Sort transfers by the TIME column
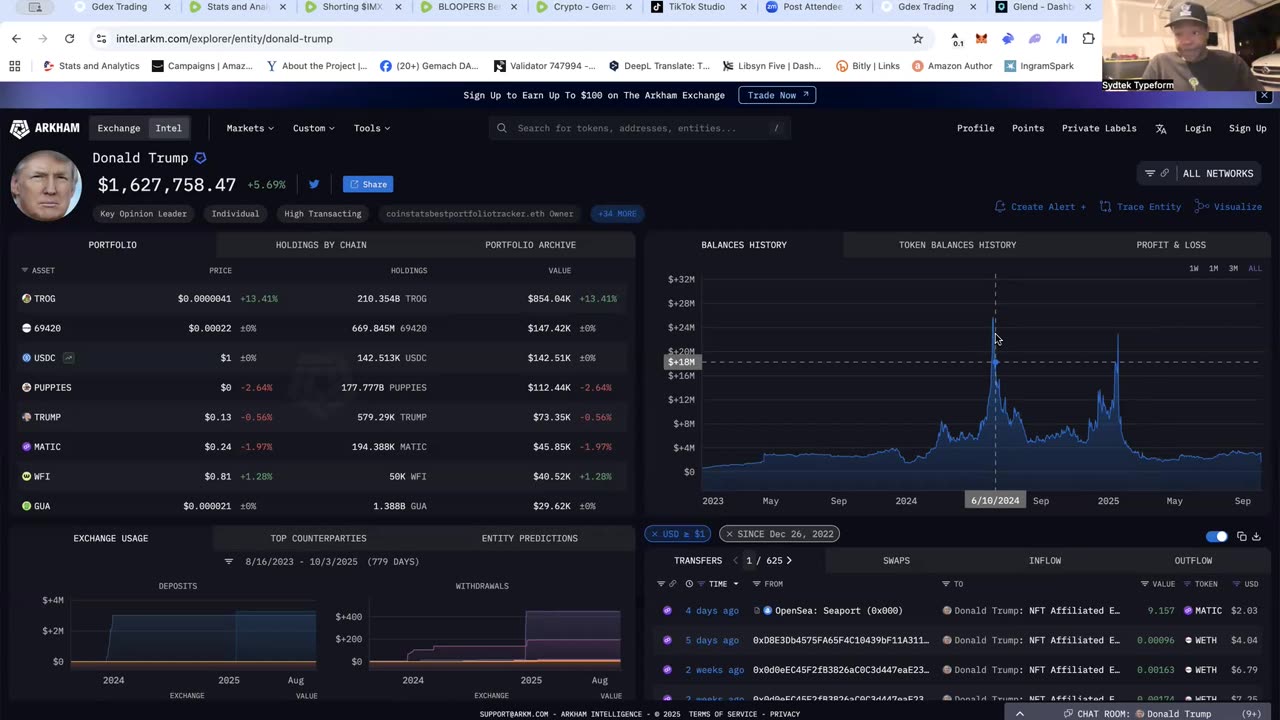 pyautogui.click(x=718, y=584)
